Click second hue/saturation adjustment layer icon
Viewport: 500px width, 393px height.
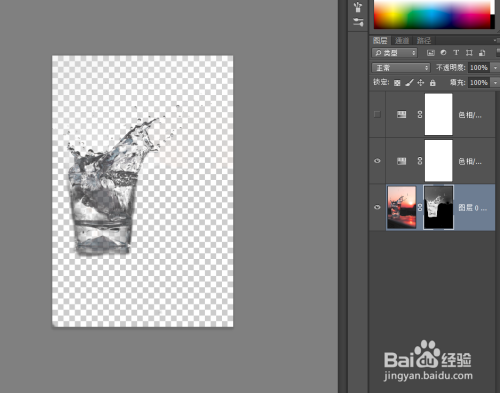402,161
